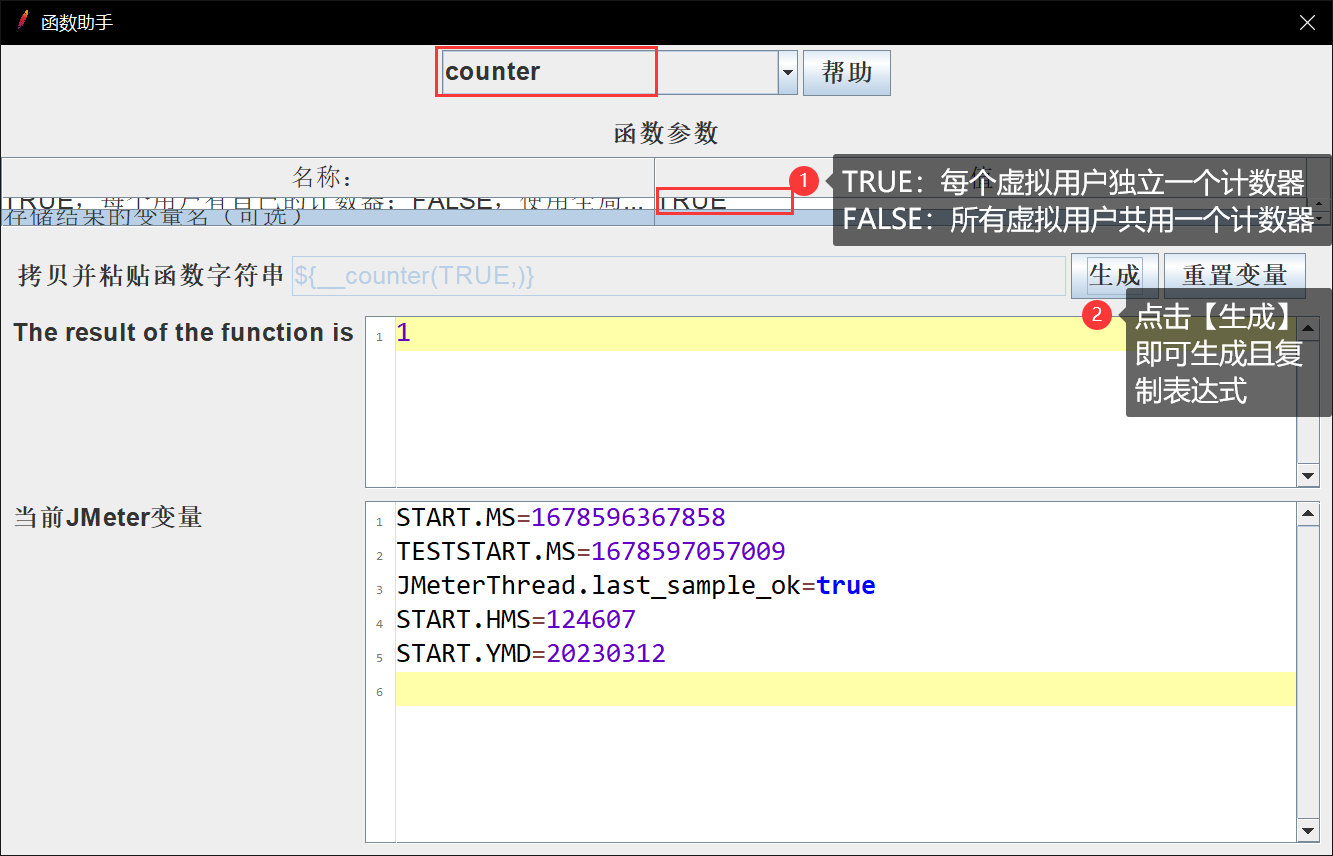Click the ${__counter(TRUE,)} function string field
1333x856 pixels.
coord(678,276)
